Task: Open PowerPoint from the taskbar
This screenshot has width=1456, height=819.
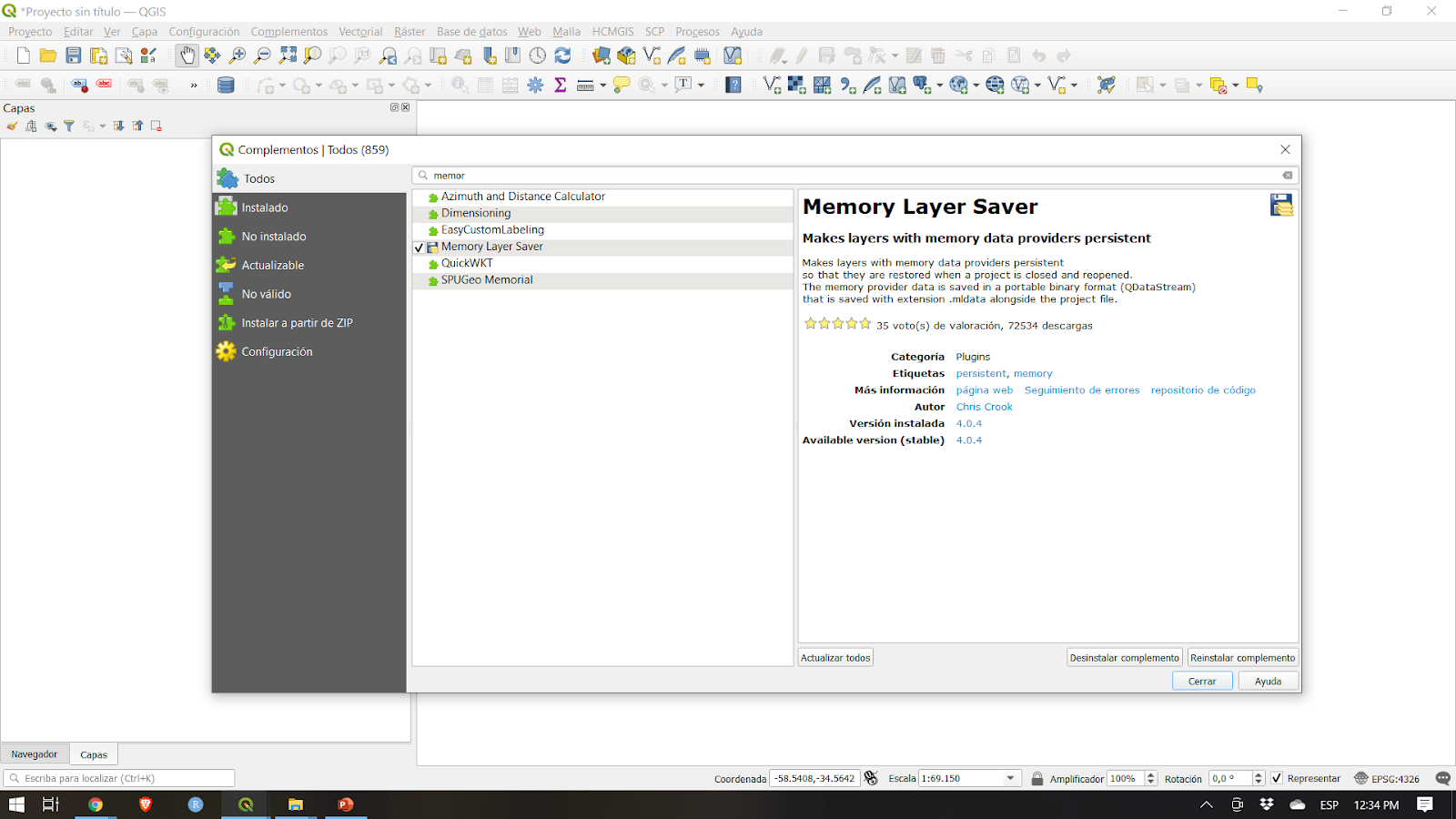Action: (x=346, y=804)
